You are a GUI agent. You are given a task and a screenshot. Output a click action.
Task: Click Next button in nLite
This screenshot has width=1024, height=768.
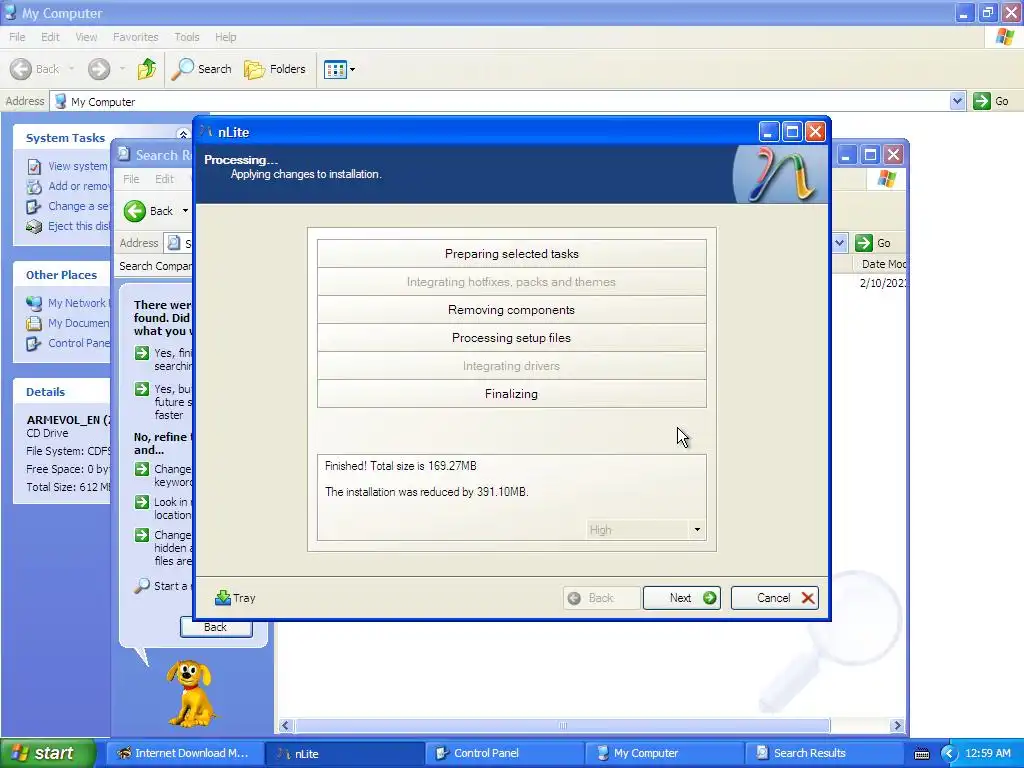pyautogui.click(x=681, y=598)
